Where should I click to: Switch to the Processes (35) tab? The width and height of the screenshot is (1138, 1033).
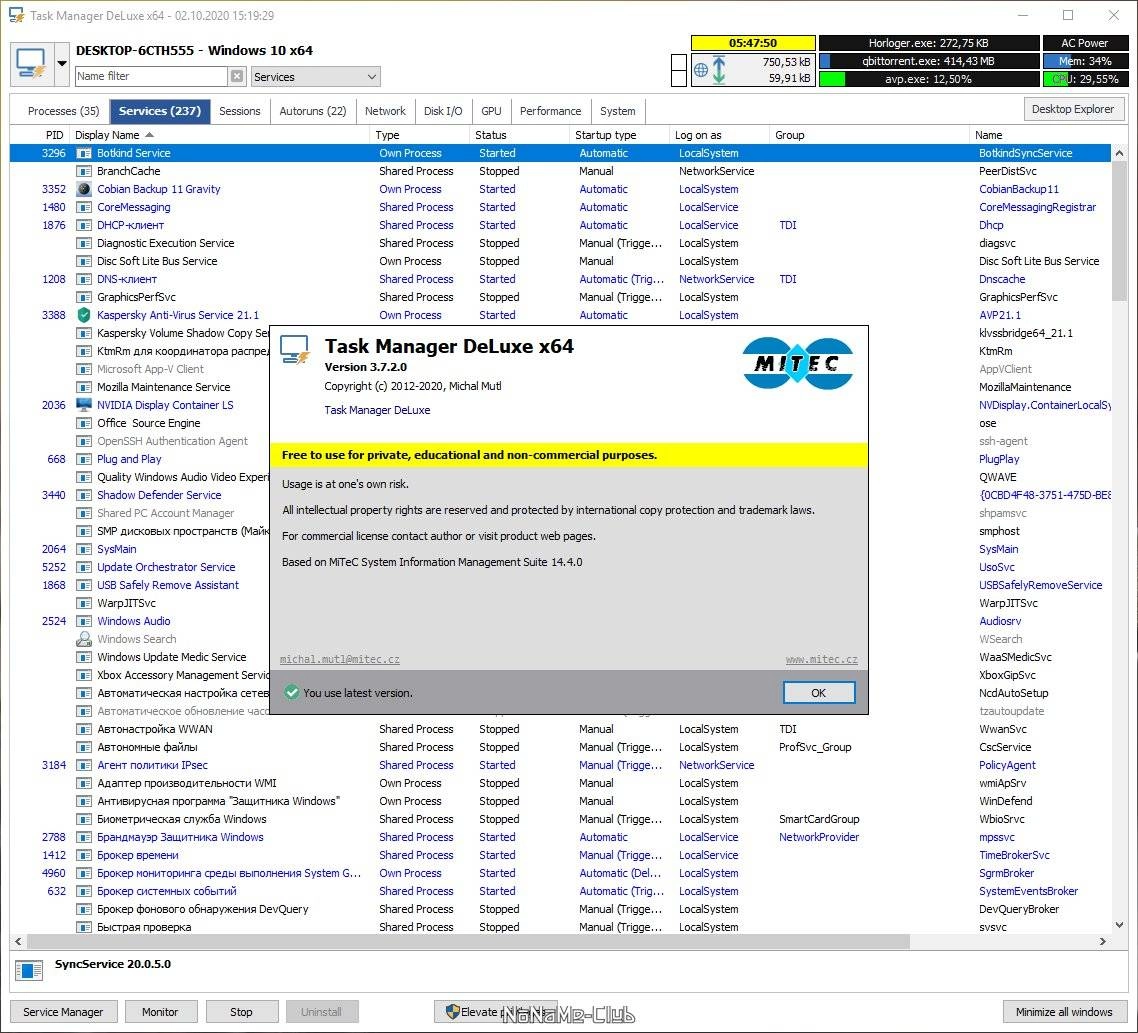(x=63, y=111)
